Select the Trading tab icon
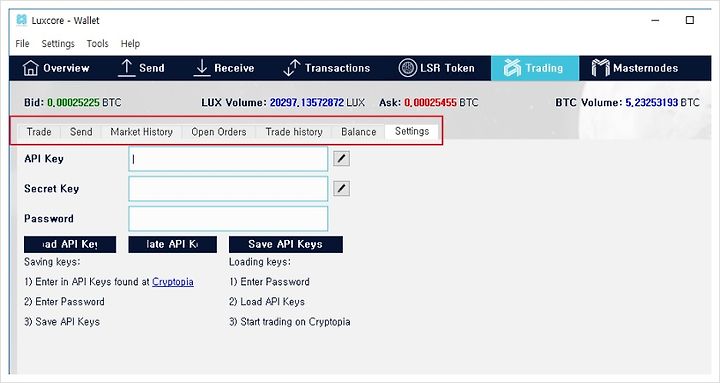 tap(512, 68)
